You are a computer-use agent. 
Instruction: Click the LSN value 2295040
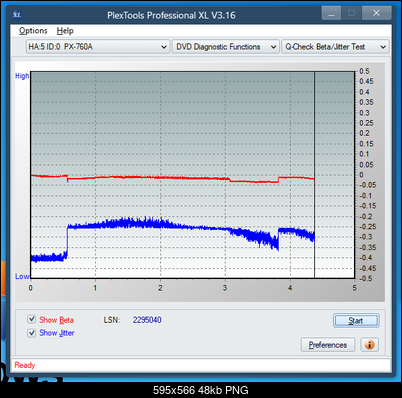click(147, 320)
